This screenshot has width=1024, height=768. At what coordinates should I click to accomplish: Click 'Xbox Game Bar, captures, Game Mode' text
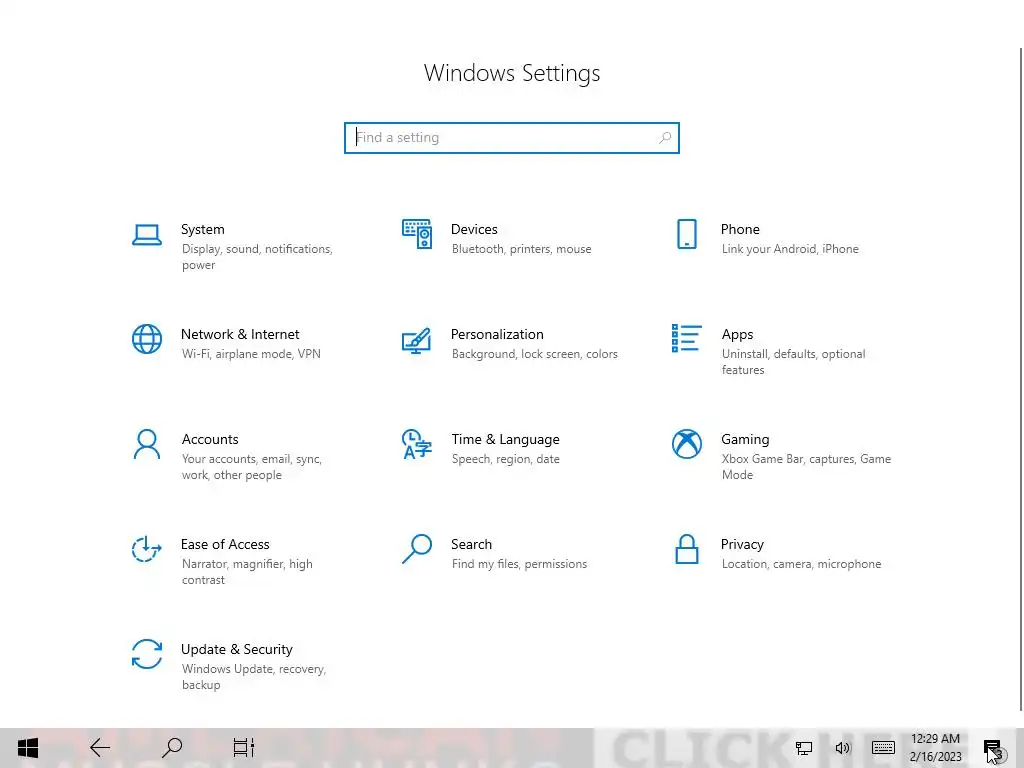tap(806, 467)
